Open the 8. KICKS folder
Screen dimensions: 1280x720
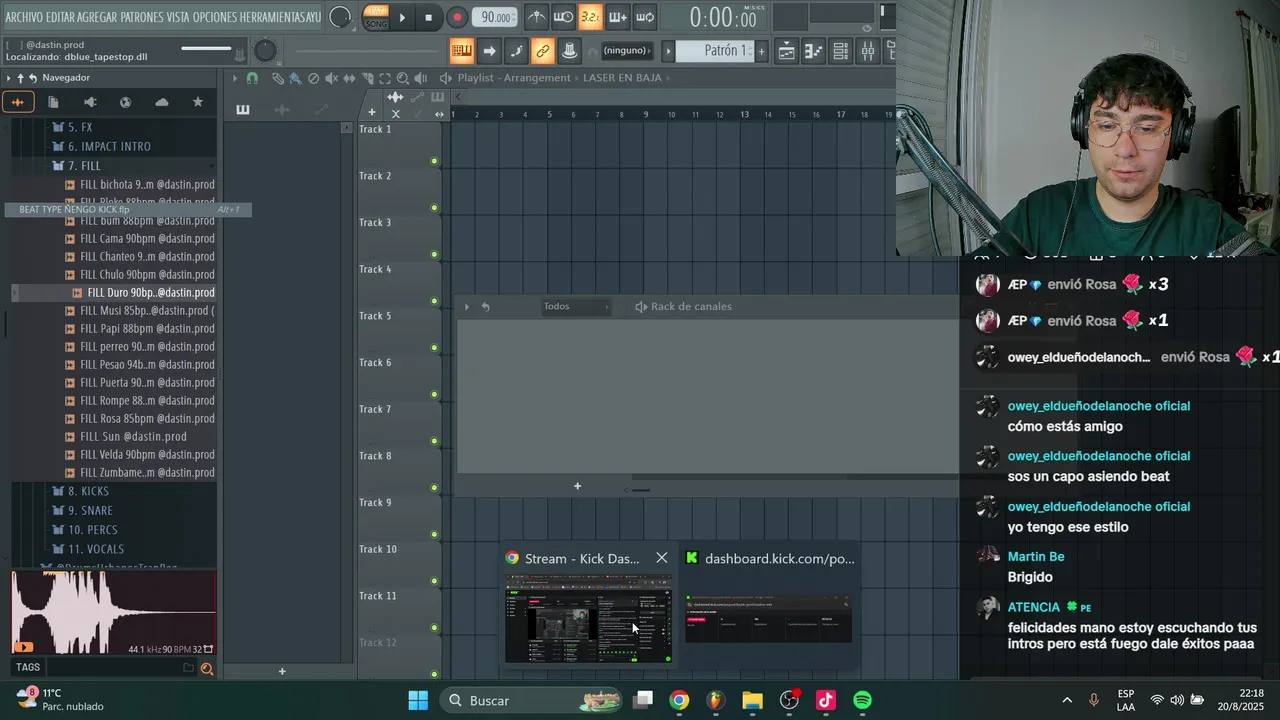click(88, 491)
